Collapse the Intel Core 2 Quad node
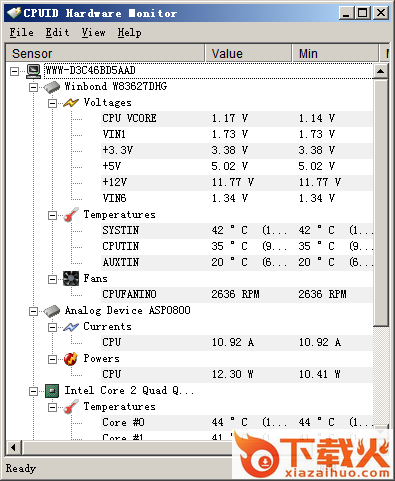This screenshot has width=395, height=481. [33, 391]
